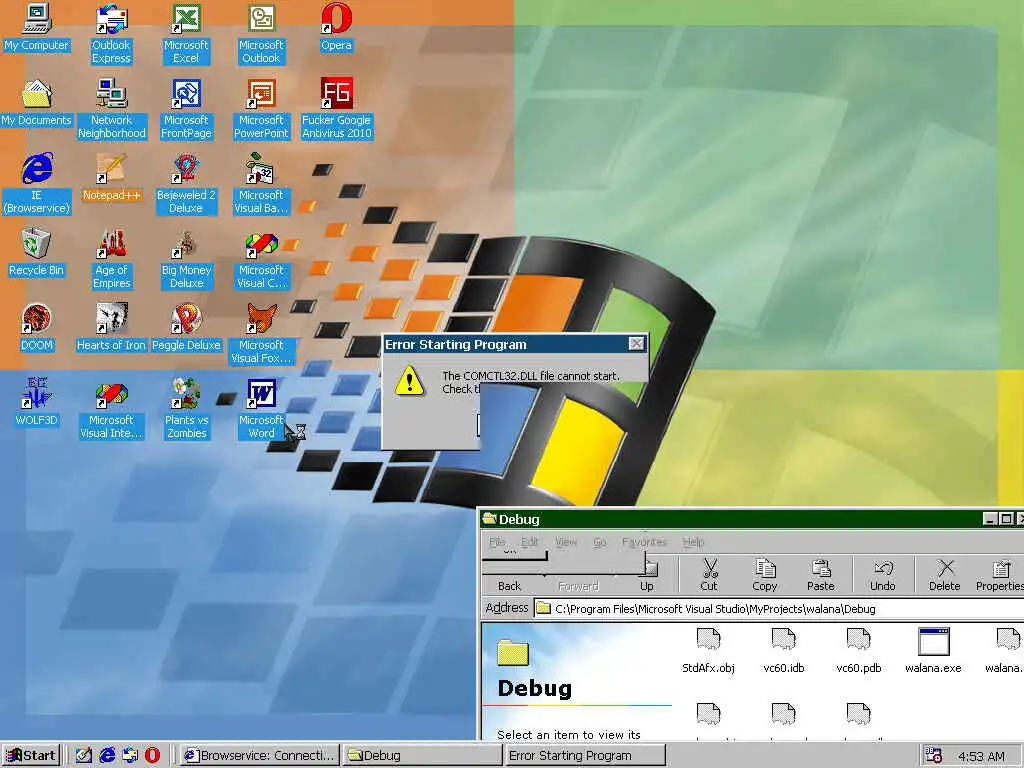Click the Debug window address path field
Viewport: 1024px width, 768px height.
[779, 609]
